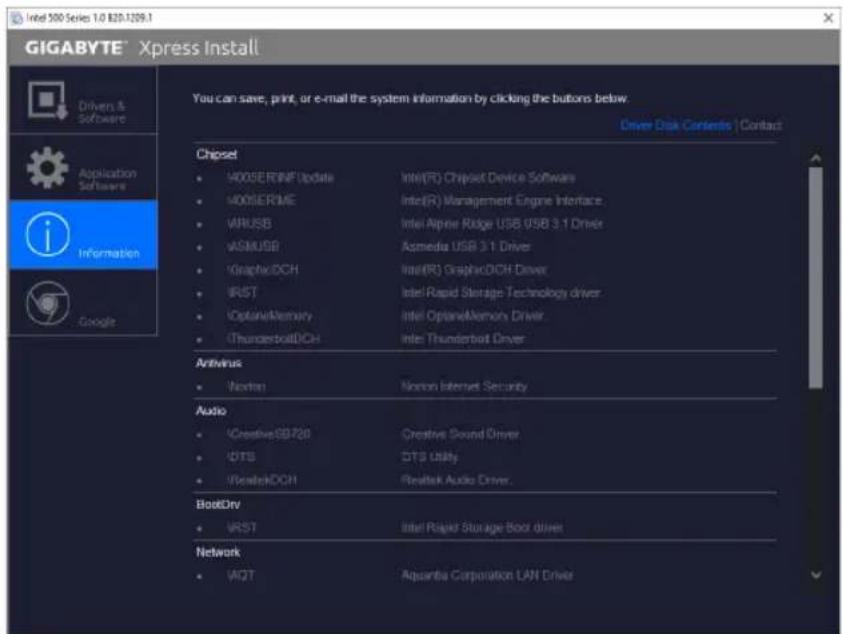This screenshot has width=843, height=634.
Task: Click the vertical scrollbar thumb
Action: click(816, 277)
